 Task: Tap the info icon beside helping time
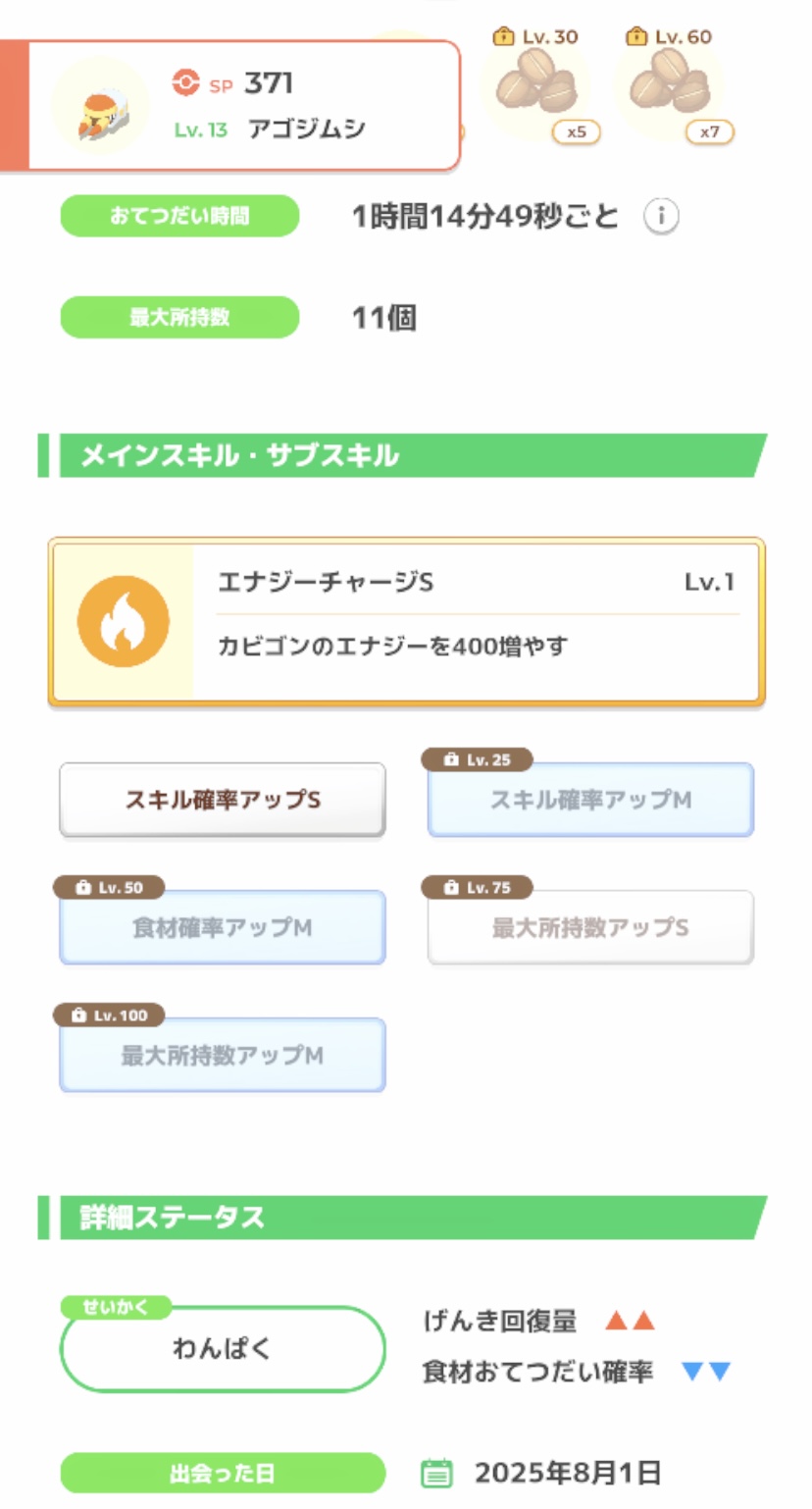[x=661, y=217]
